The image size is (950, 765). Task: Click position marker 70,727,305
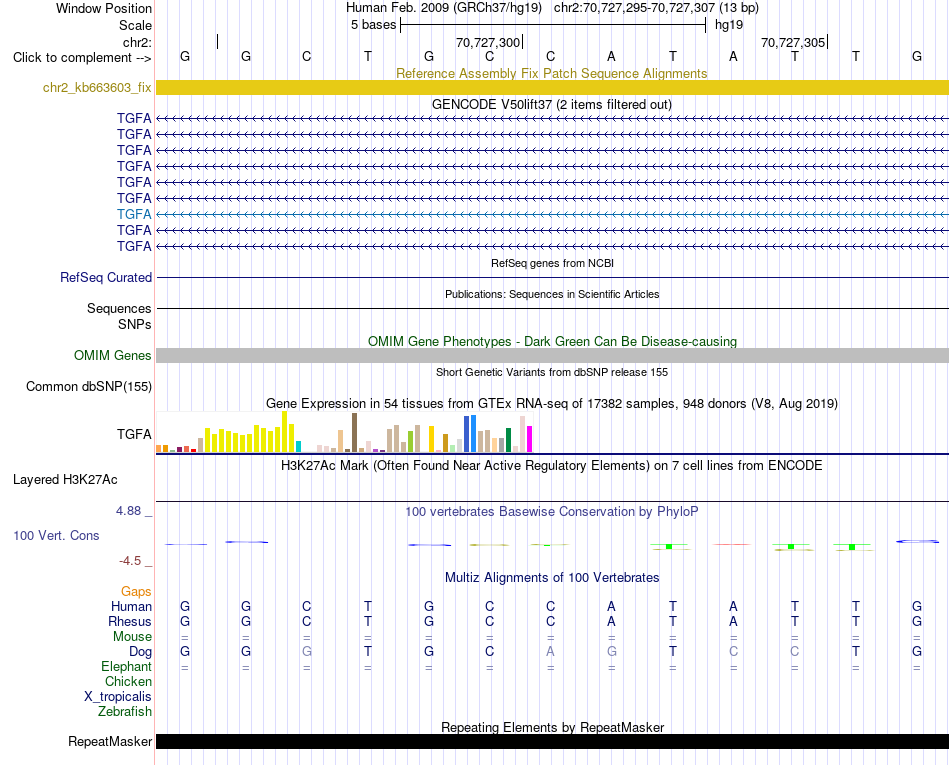coord(793,42)
